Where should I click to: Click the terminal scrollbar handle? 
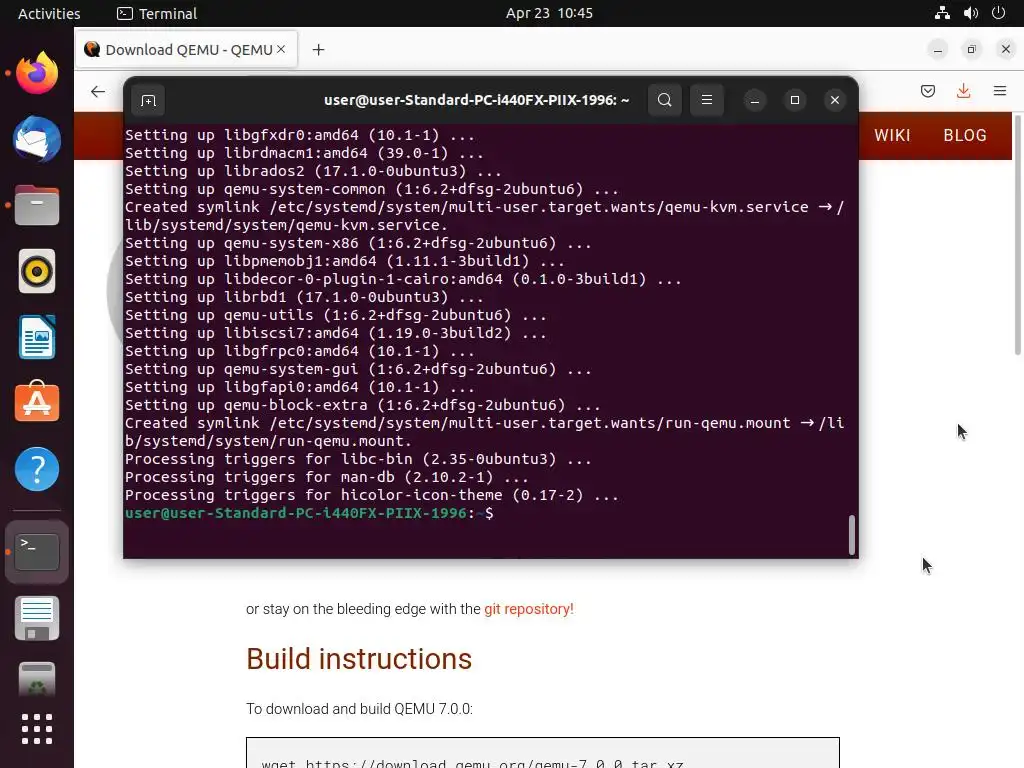point(852,534)
